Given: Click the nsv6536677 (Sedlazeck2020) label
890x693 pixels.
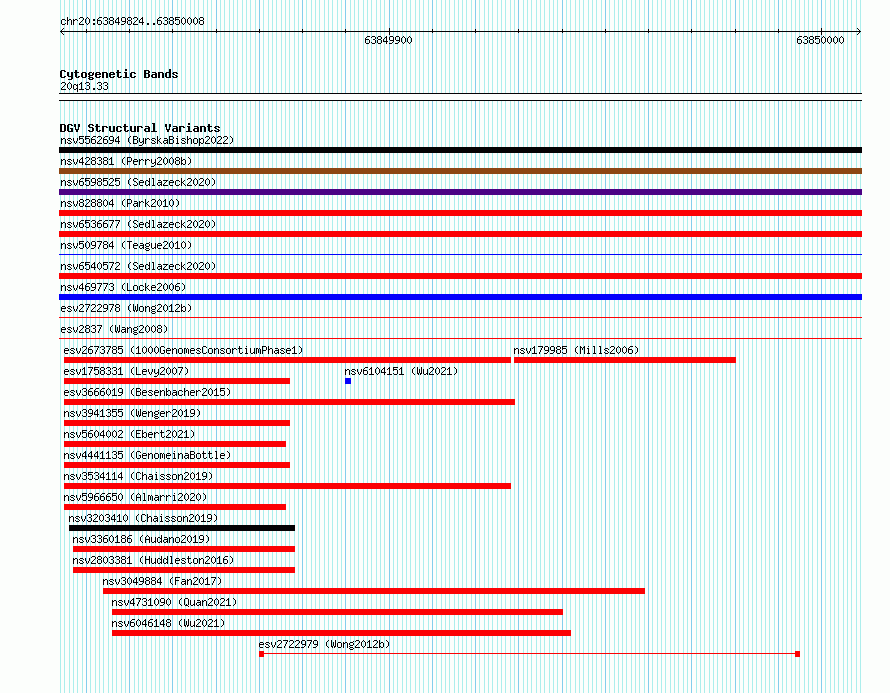Looking at the screenshot, I should (x=138, y=224).
